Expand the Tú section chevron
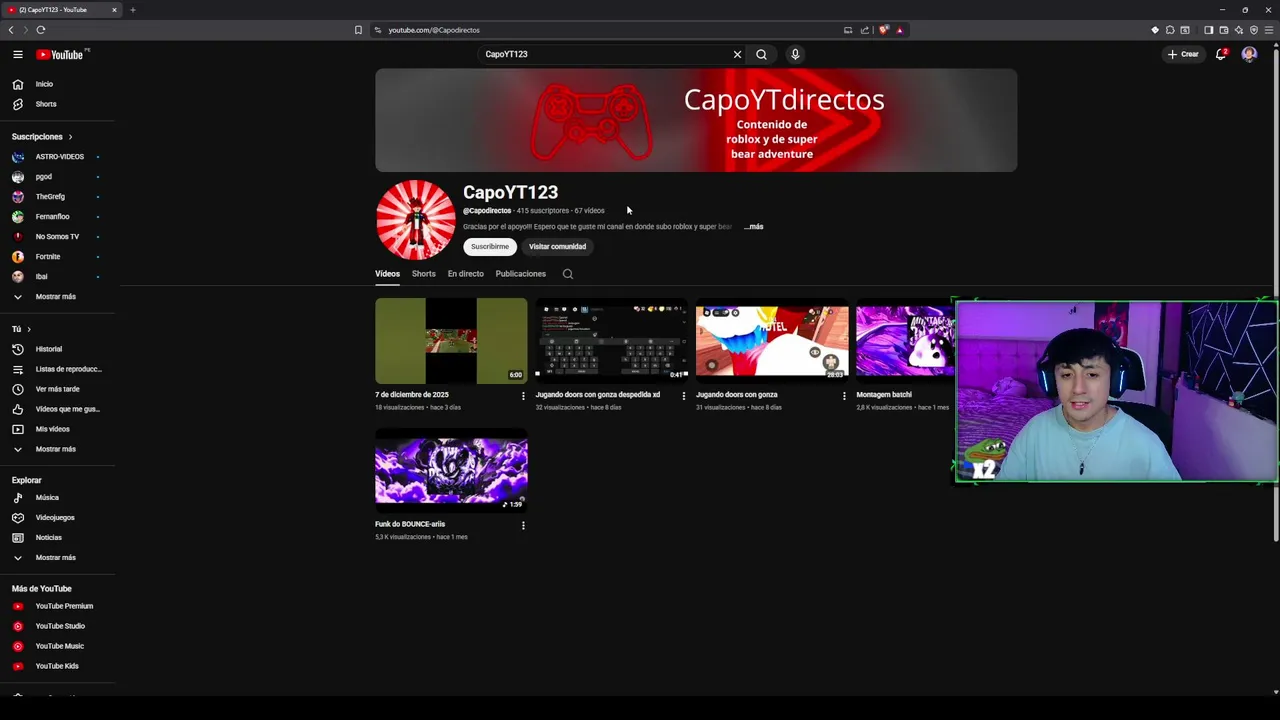This screenshot has height=720, width=1280. point(29,329)
